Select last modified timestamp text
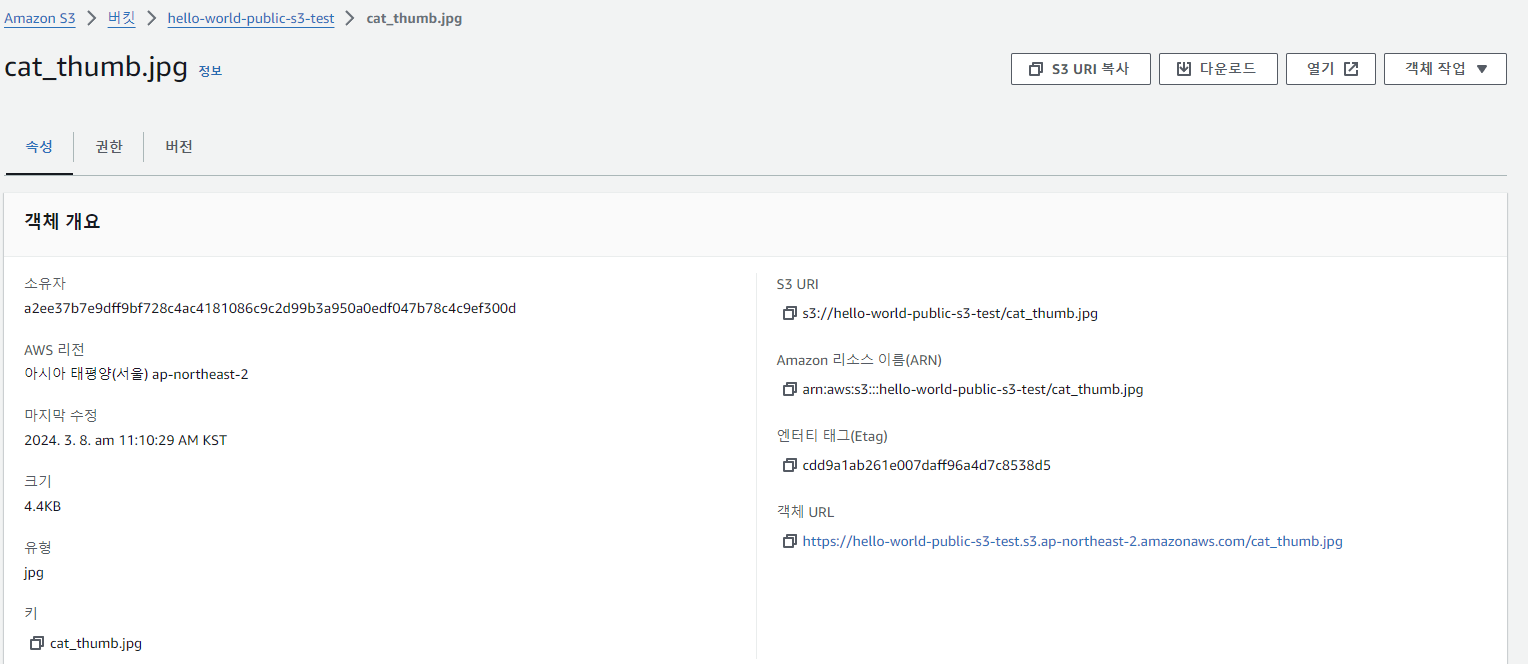Image resolution: width=1528 pixels, height=664 pixels. tap(125, 440)
